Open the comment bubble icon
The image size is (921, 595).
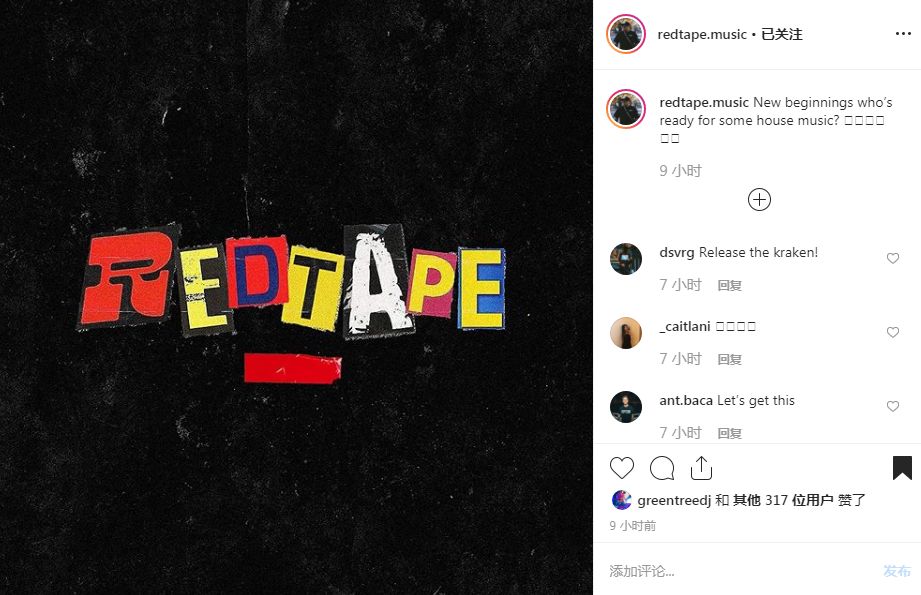click(662, 468)
